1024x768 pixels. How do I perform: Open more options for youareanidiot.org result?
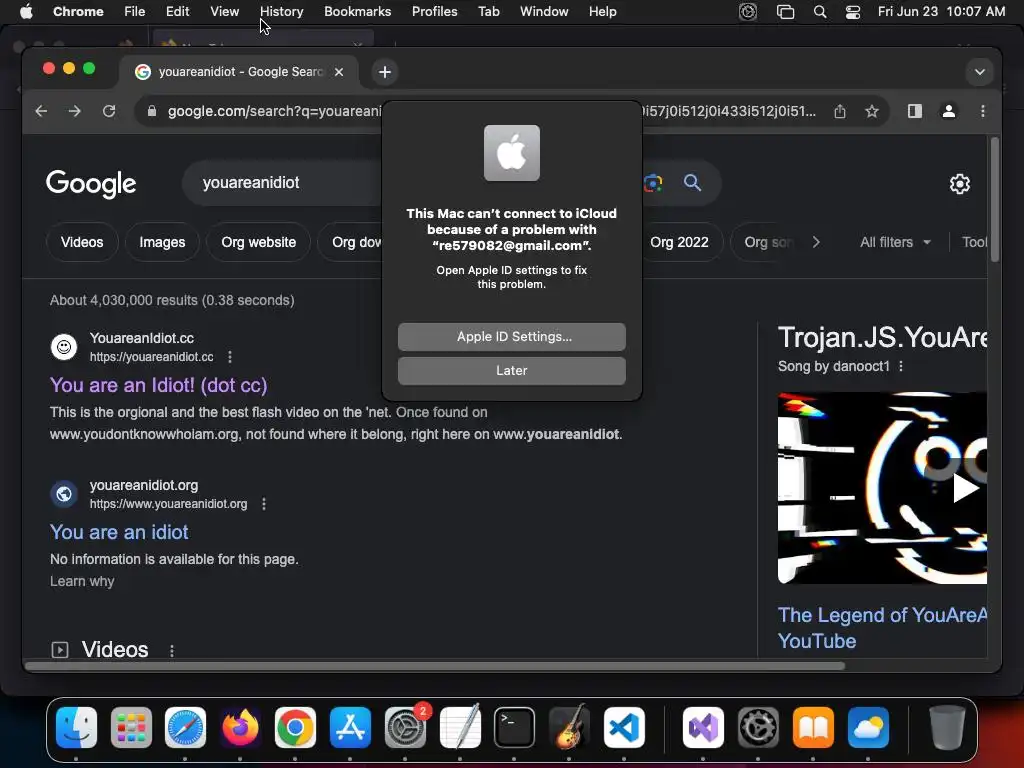264,504
